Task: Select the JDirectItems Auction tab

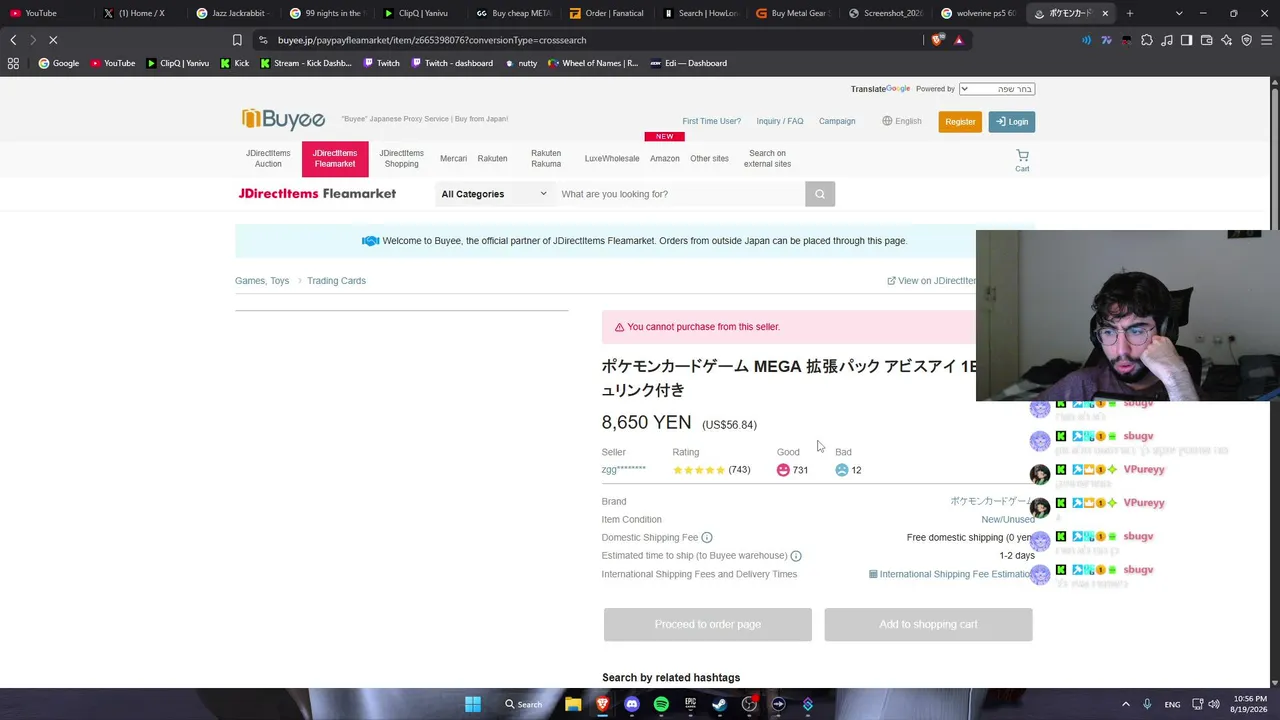Action: 268,159
